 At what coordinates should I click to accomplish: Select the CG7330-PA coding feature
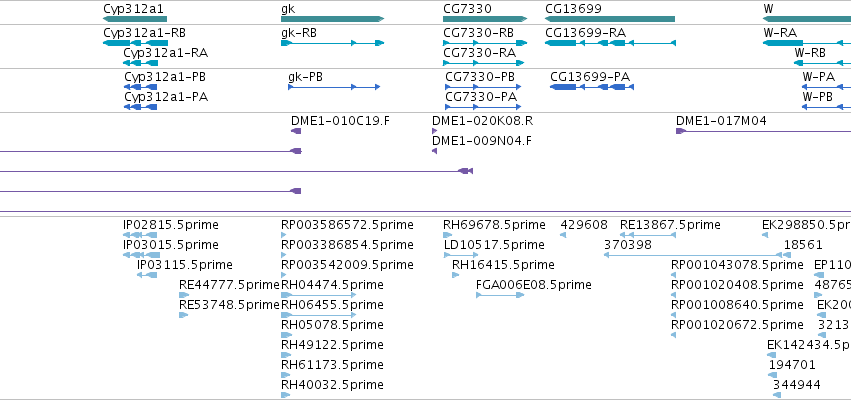pos(483,107)
